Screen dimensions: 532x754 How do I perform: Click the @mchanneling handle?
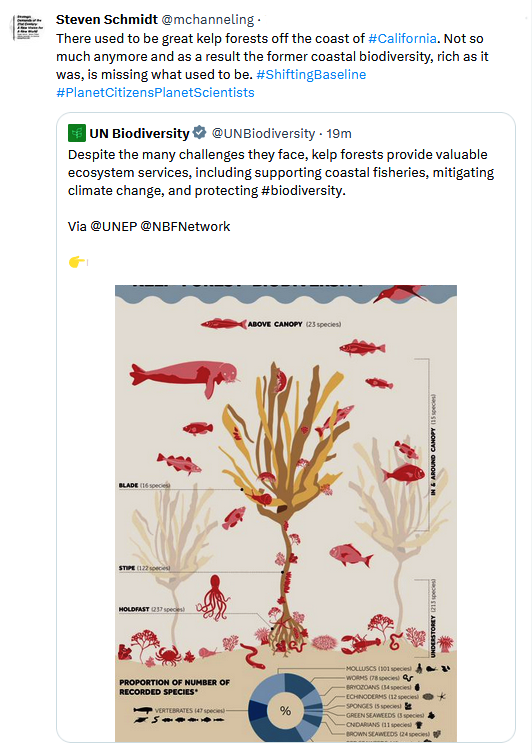[x=207, y=20]
